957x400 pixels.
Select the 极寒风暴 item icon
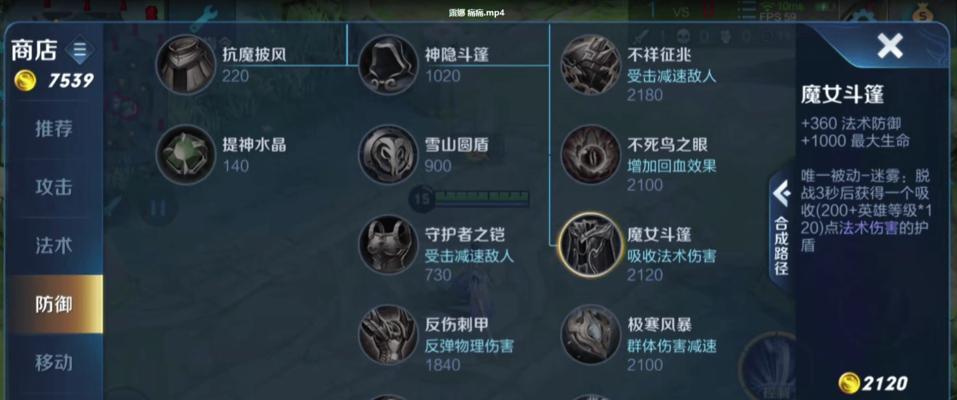coord(590,334)
